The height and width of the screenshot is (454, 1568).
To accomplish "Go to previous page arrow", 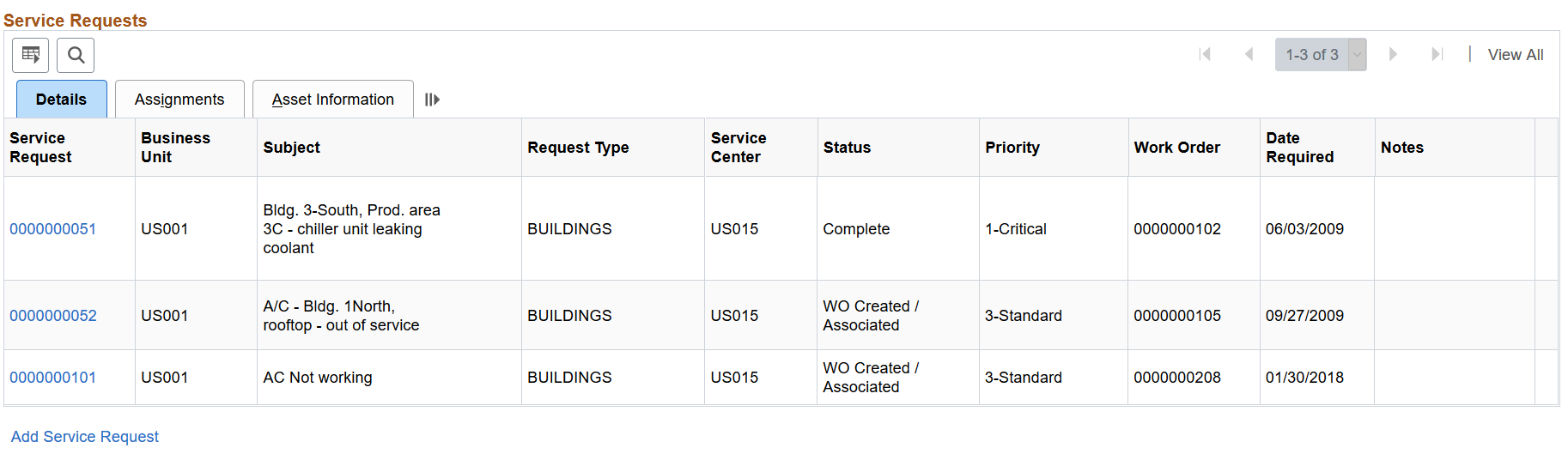I will pyautogui.click(x=1249, y=54).
